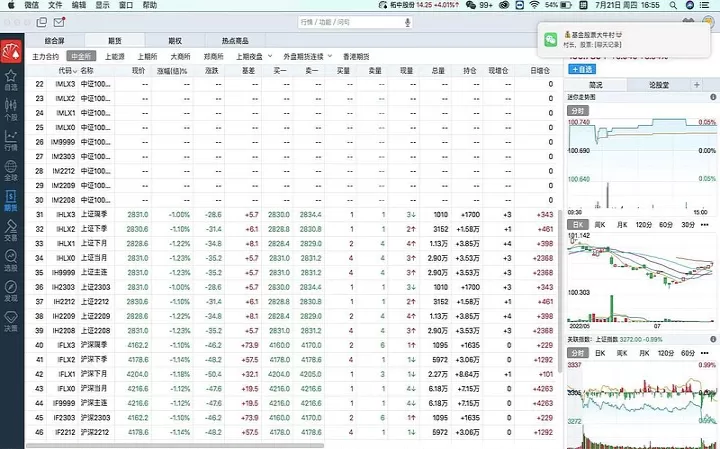Open the 窗口 menu

click(126, 5)
